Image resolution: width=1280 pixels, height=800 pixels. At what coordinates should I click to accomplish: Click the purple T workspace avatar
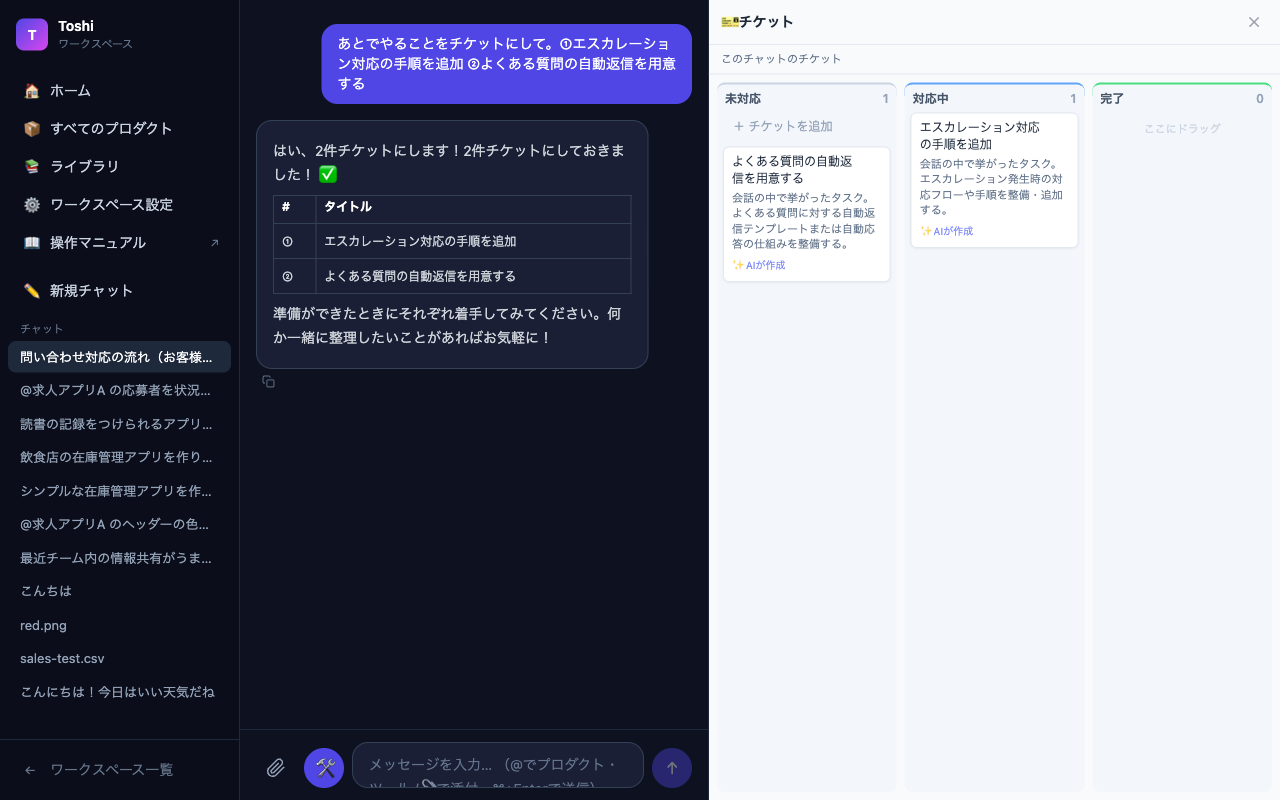tap(32, 34)
